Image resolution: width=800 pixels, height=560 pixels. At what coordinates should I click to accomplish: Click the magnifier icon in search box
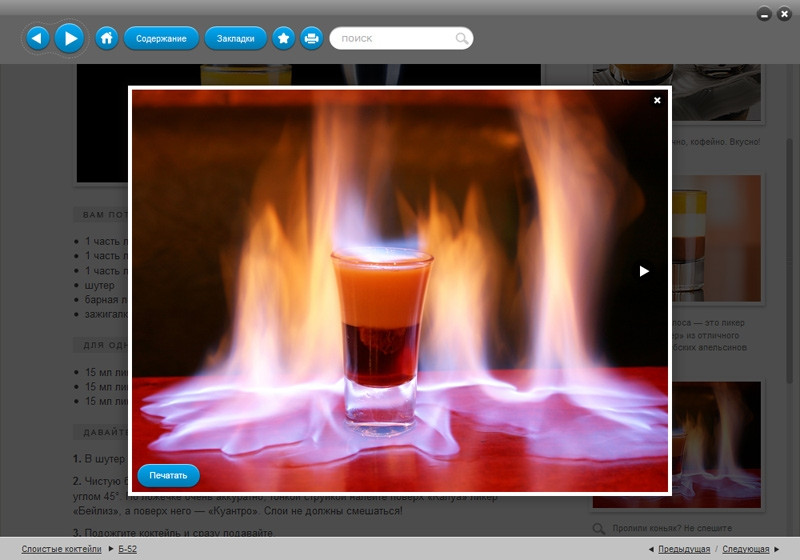[461, 38]
